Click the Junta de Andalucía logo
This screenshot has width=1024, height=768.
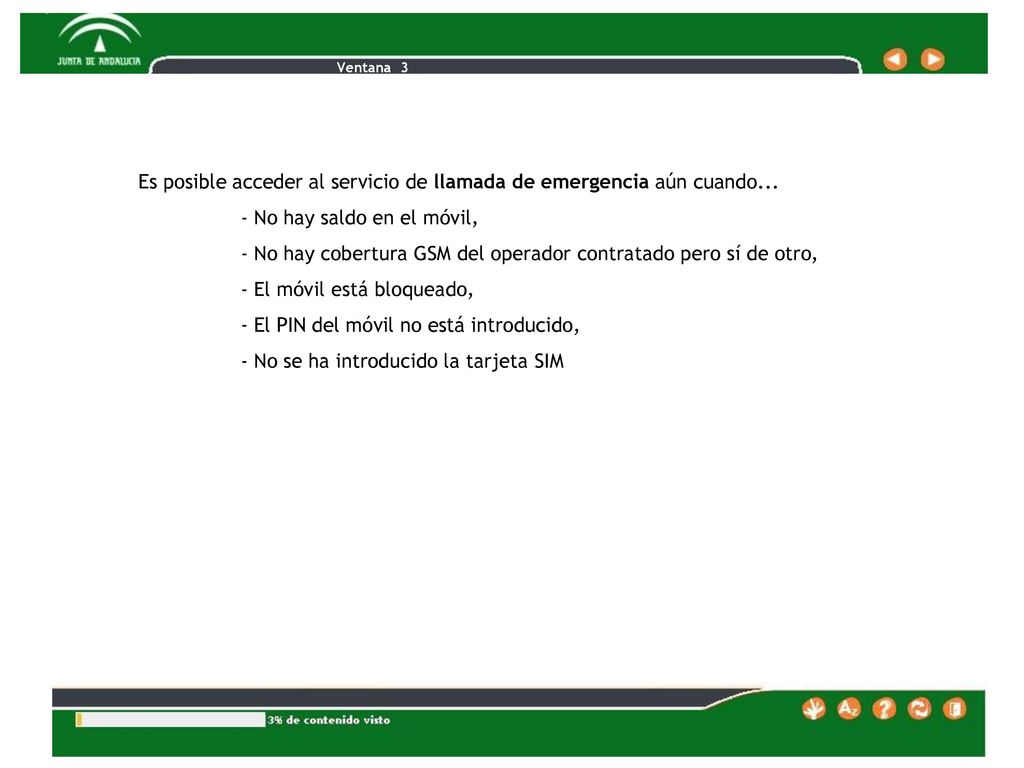click(99, 41)
